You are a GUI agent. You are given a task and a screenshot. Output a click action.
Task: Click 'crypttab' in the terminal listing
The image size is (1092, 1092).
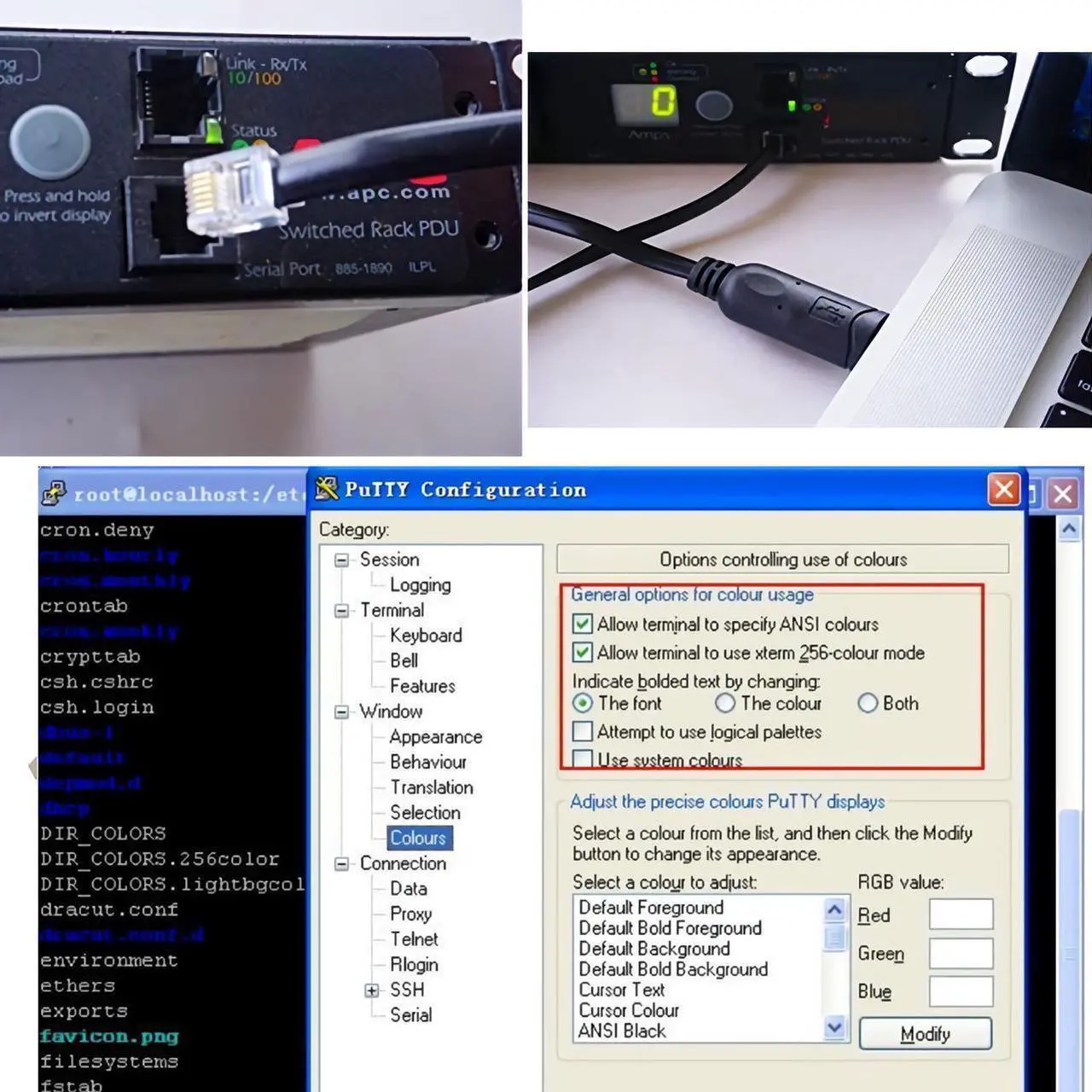click(x=90, y=657)
